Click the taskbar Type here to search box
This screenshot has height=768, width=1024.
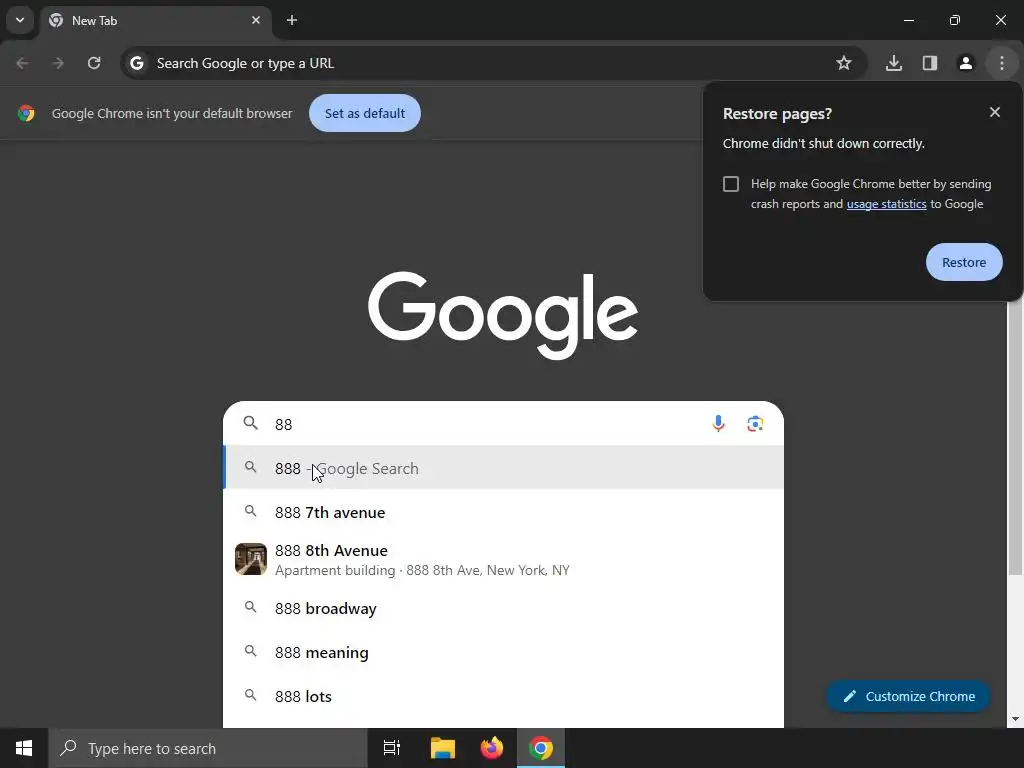point(208,748)
